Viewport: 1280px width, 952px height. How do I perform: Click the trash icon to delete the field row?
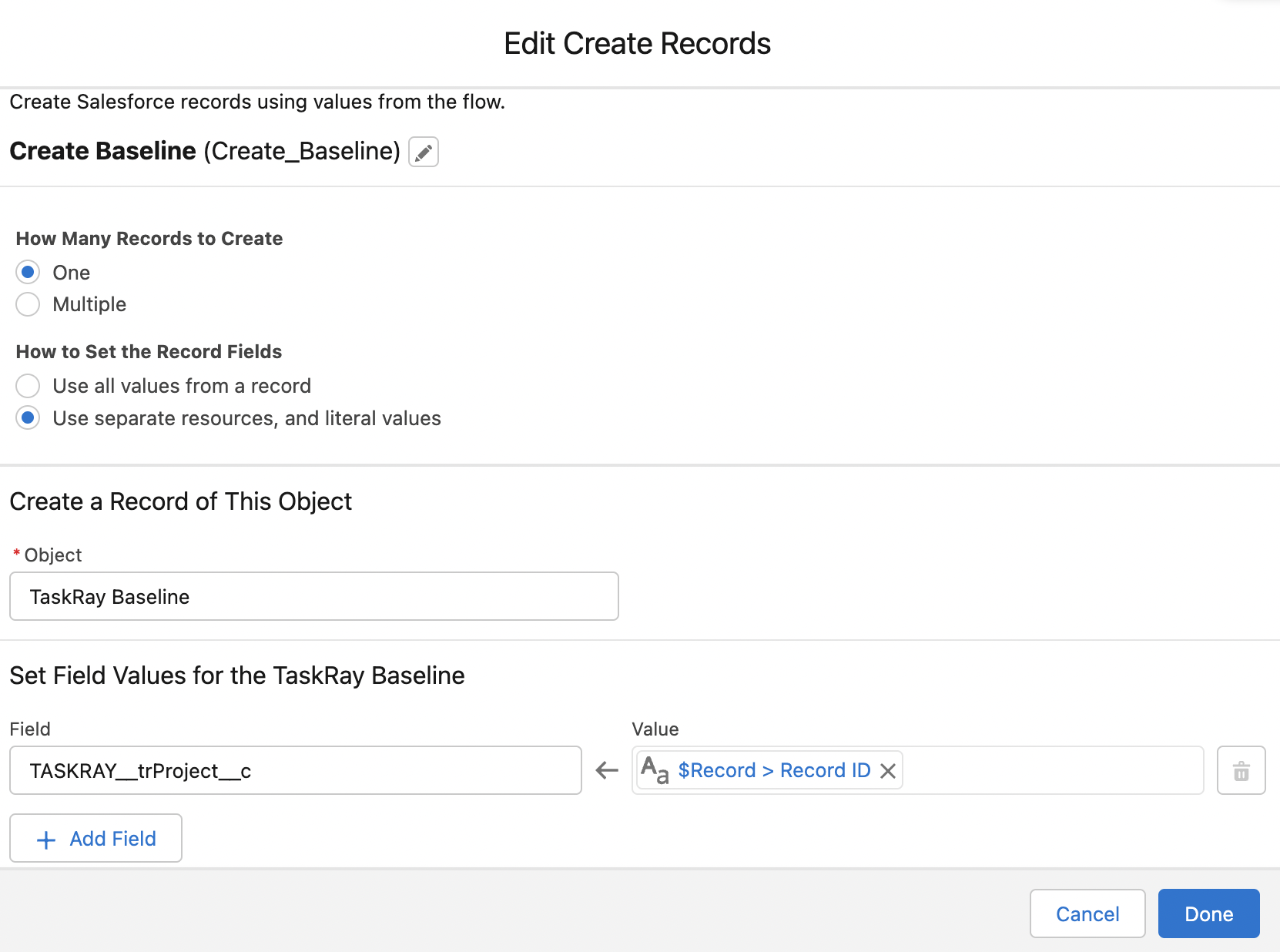[1241, 769]
